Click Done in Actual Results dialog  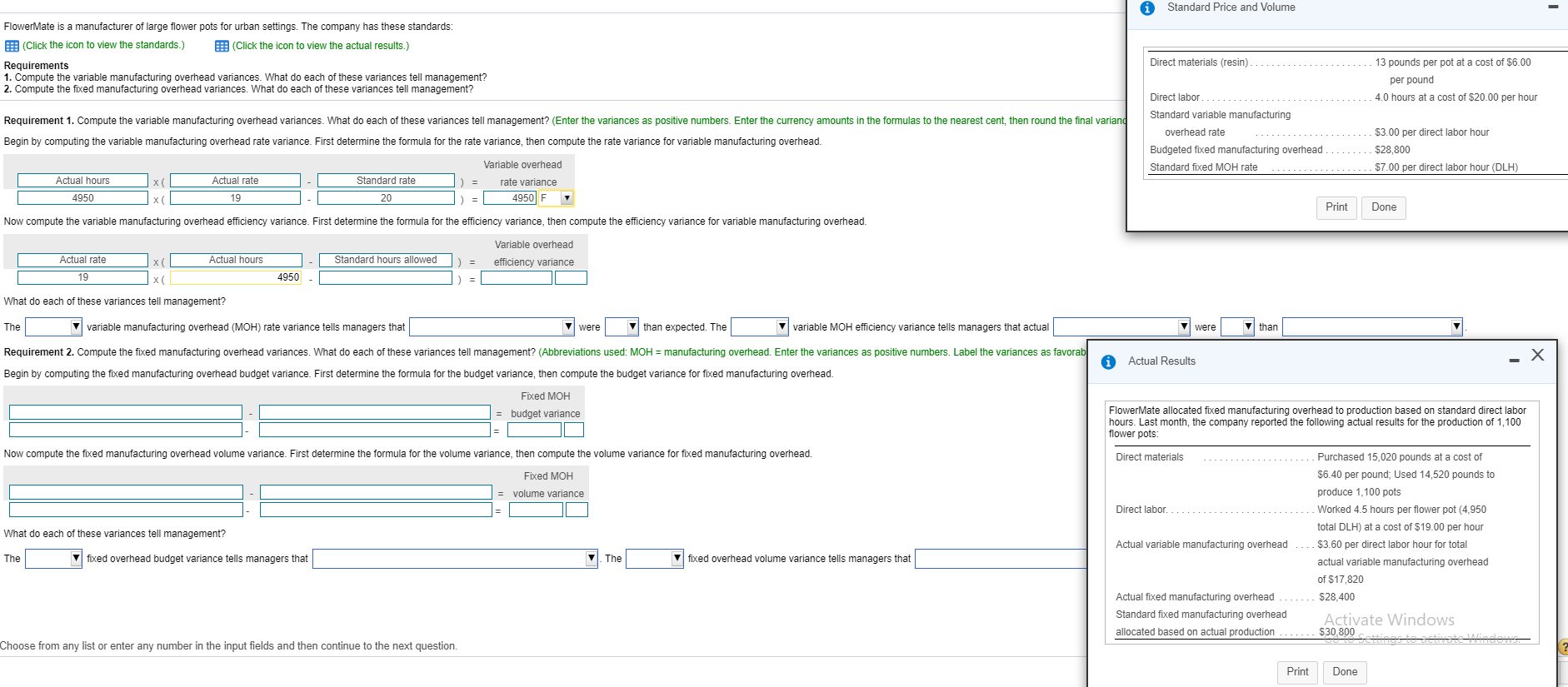coord(1345,672)
